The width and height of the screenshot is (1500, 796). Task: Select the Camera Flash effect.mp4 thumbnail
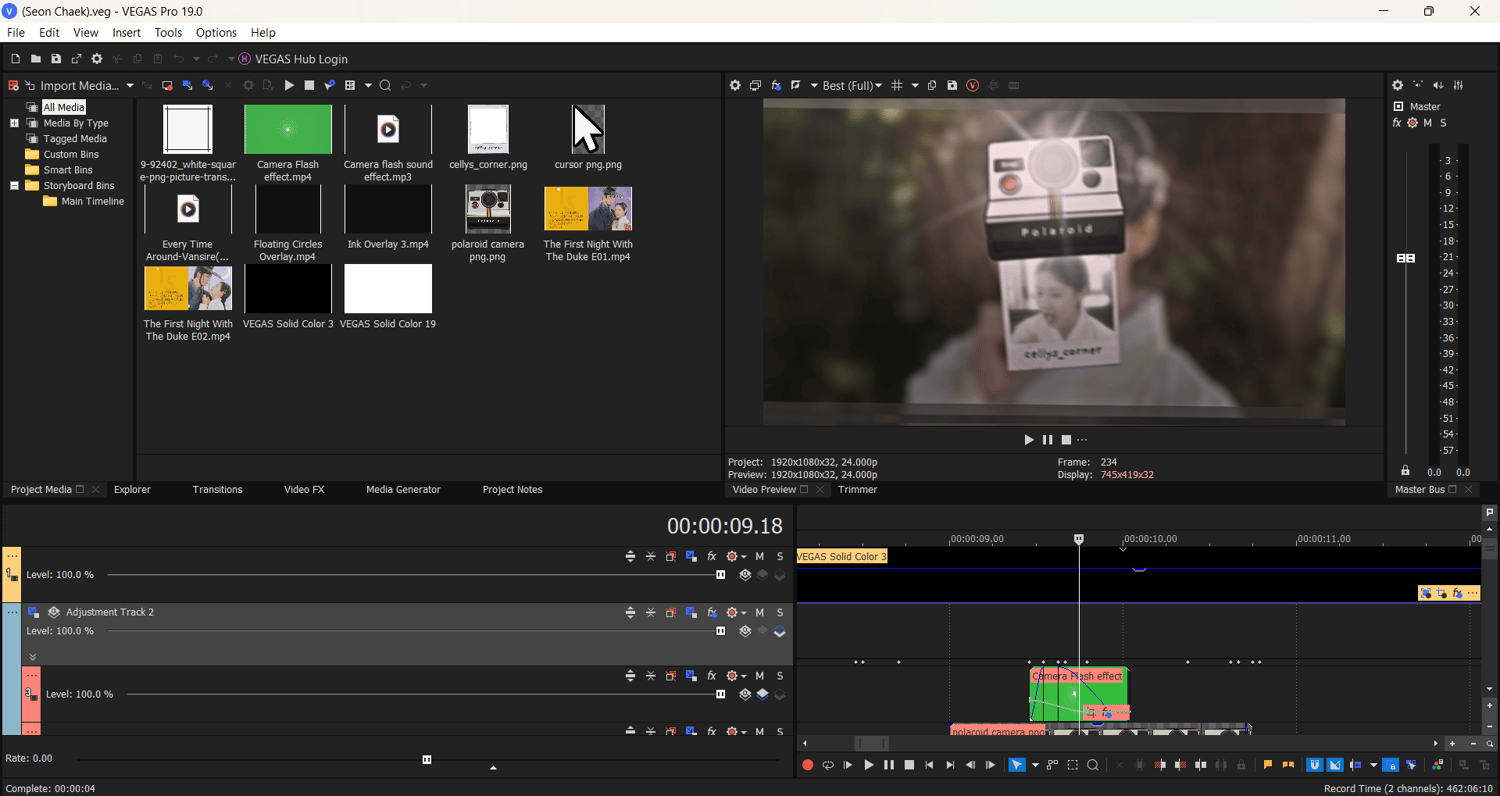coord(288,129)
